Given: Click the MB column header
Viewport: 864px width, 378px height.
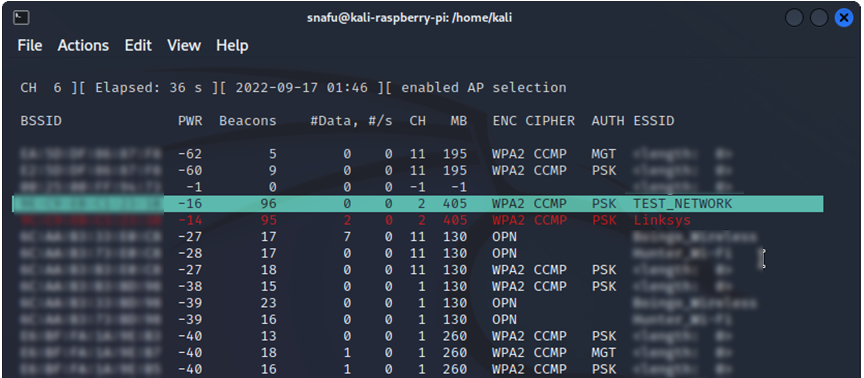Looking at the screenshot, I should tap(458, 121).
